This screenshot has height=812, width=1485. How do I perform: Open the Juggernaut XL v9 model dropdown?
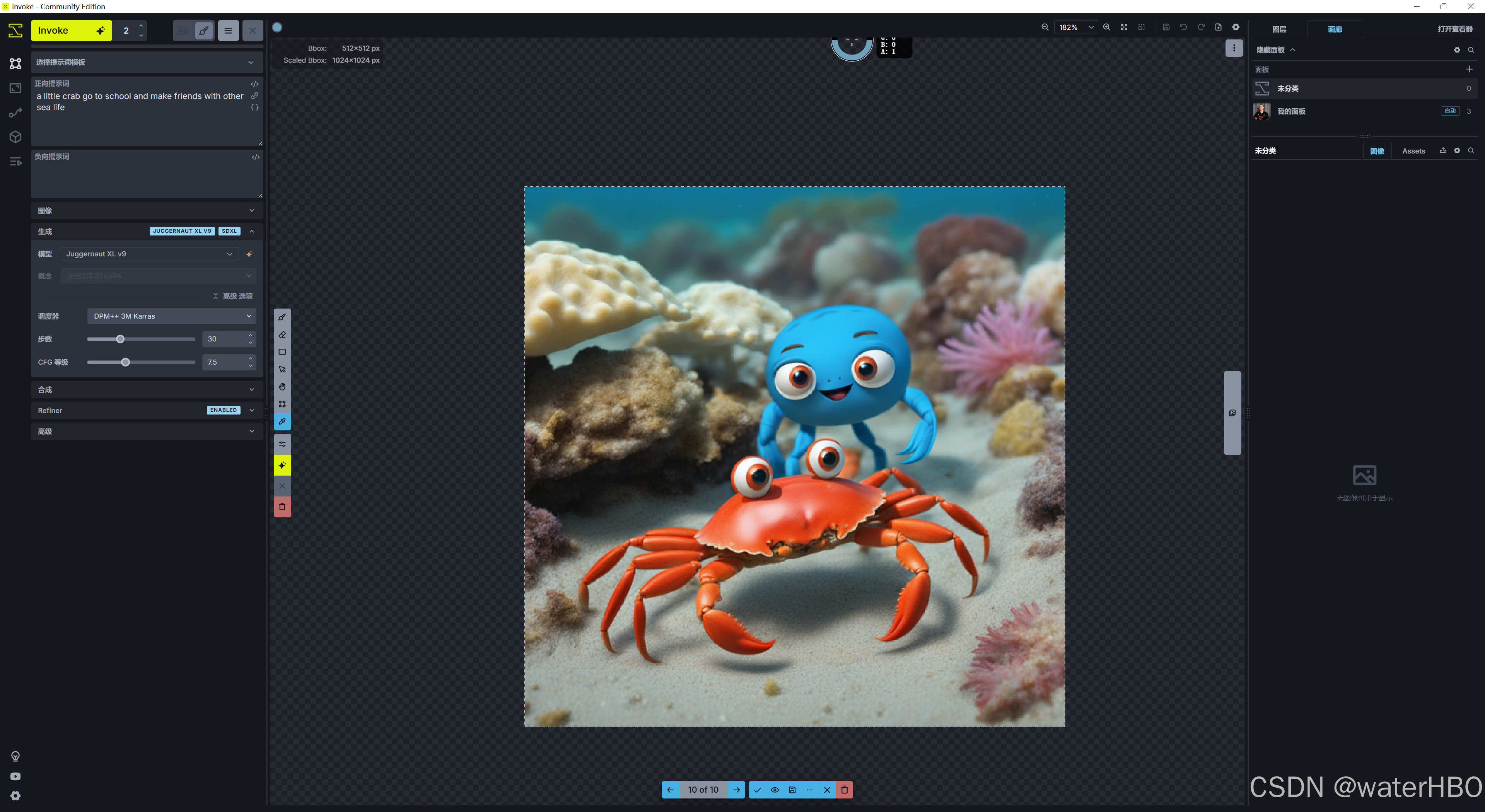pos(149,254)
